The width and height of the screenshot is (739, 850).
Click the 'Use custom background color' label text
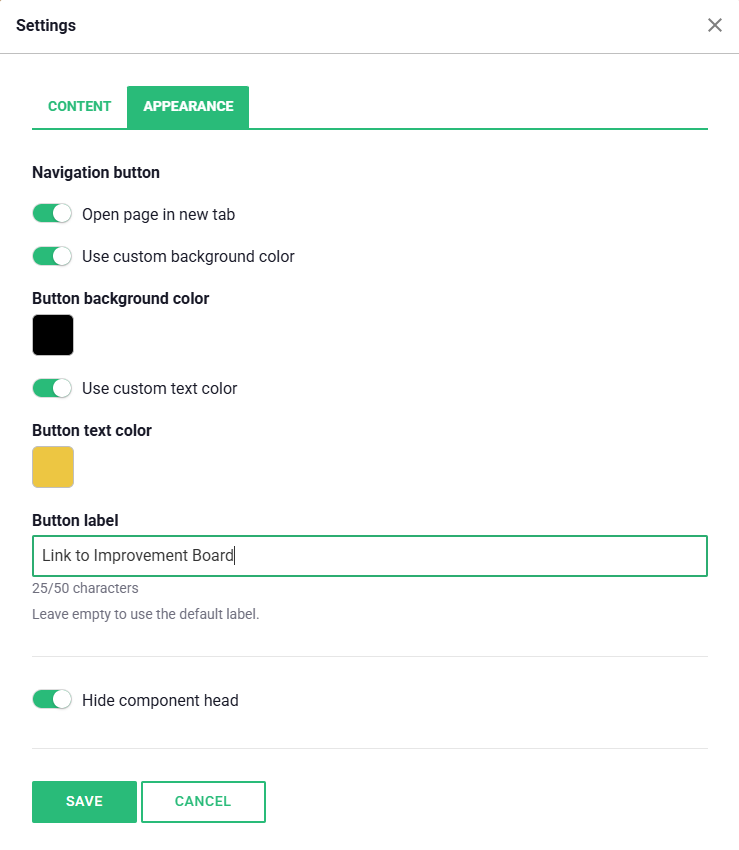pyautogui.click(x=188, y=256)
